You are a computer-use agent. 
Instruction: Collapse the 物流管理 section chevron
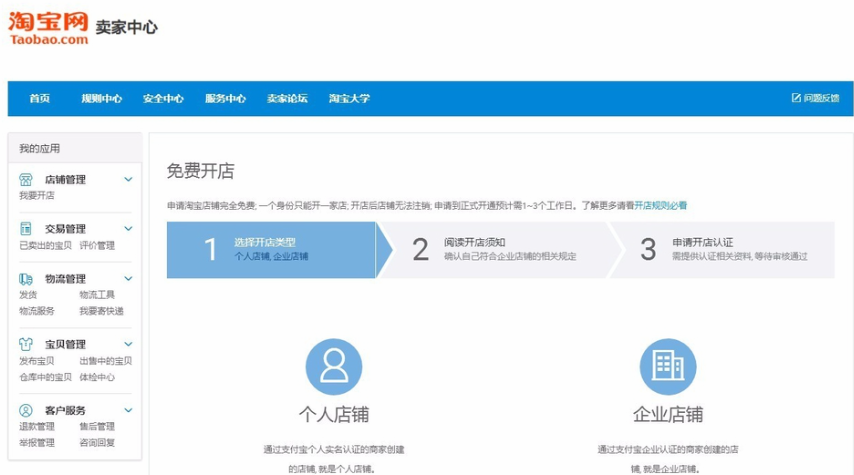tap(128, 279)
